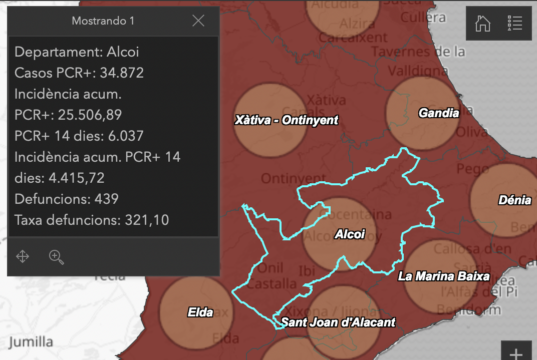
Task: Click the zoom-to magnifier icon in popup
Action: click(x=56, y=257)
